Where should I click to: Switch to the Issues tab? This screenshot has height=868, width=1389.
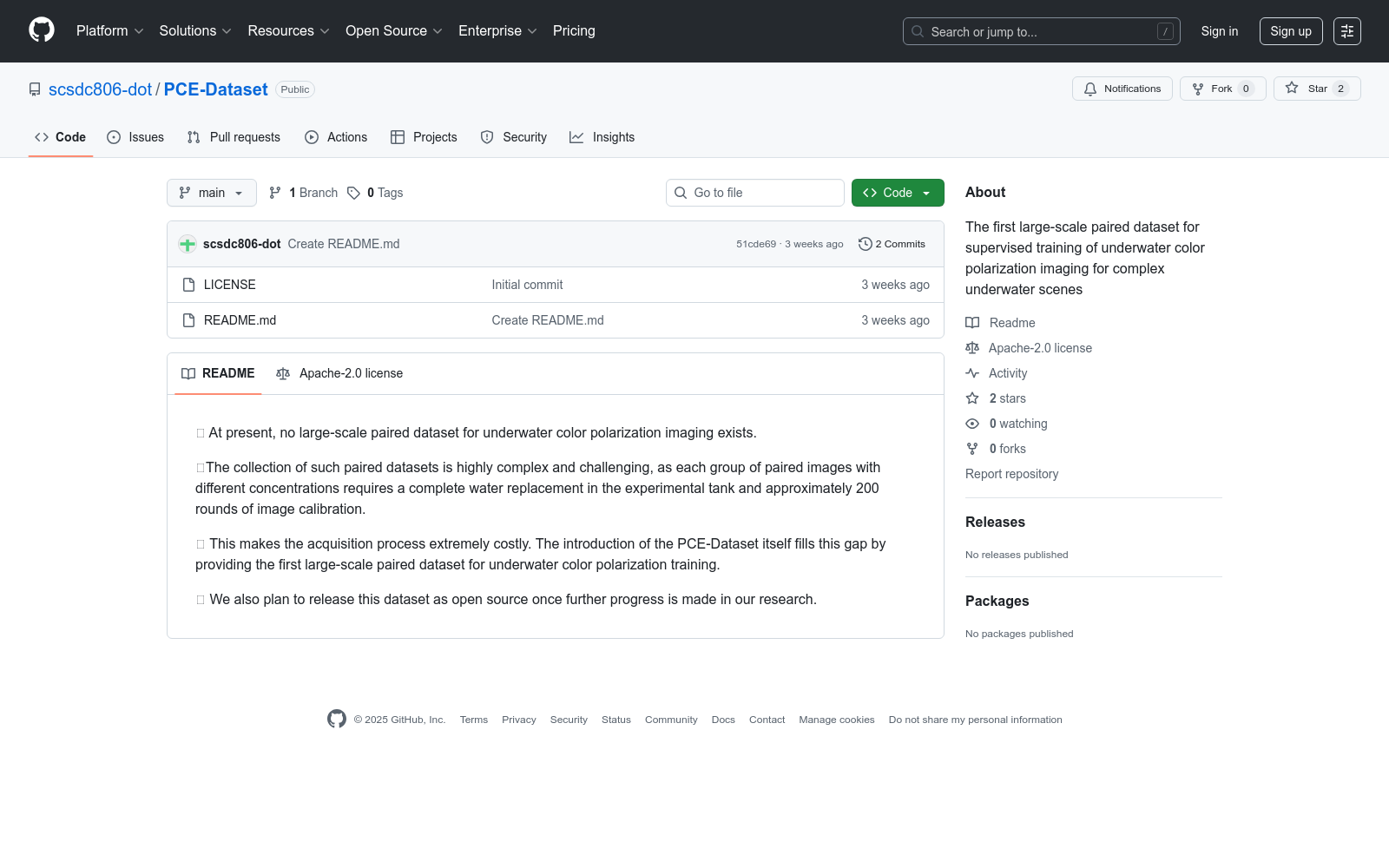135,137
